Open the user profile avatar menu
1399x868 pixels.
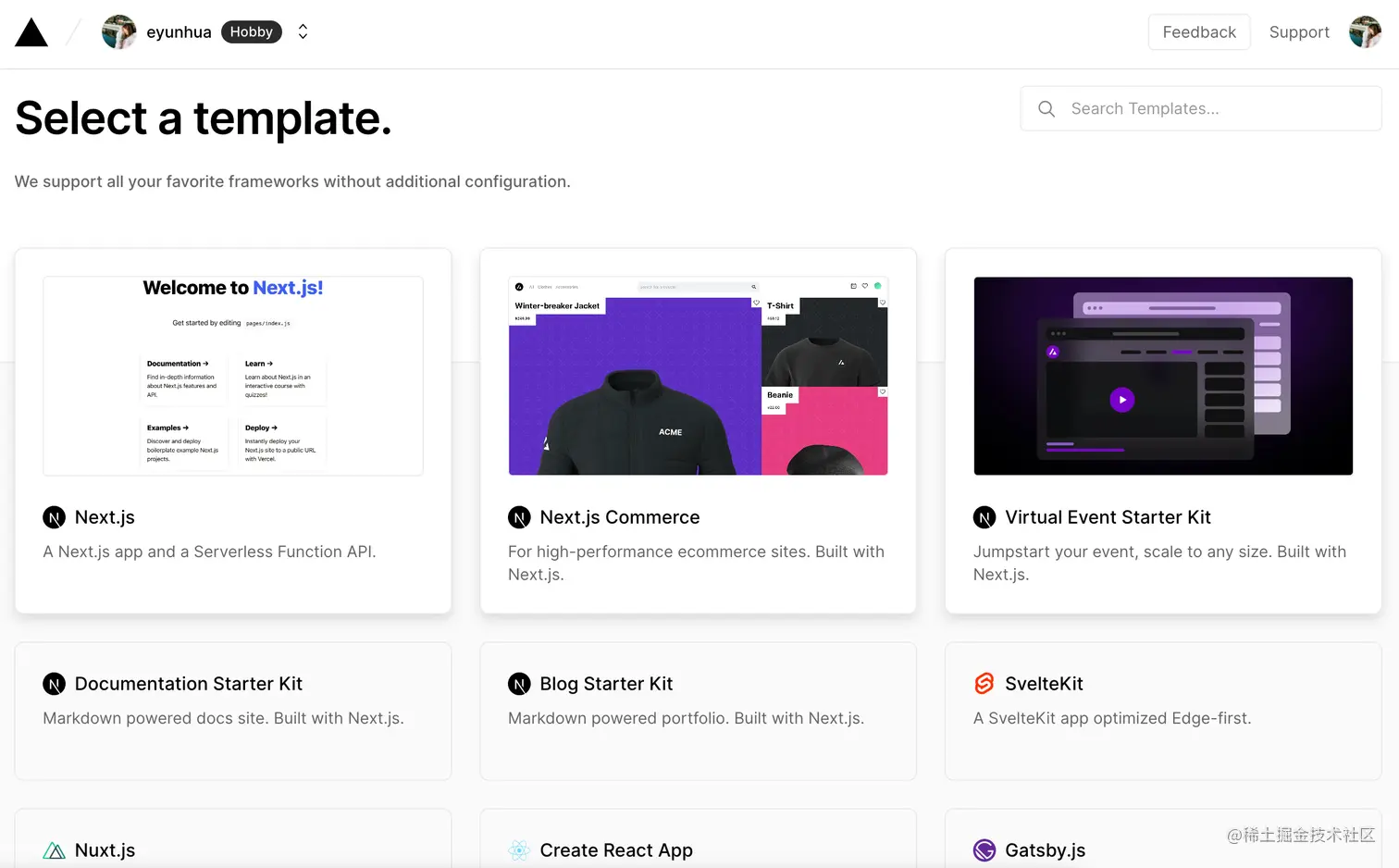click(x=1365, y=31)
